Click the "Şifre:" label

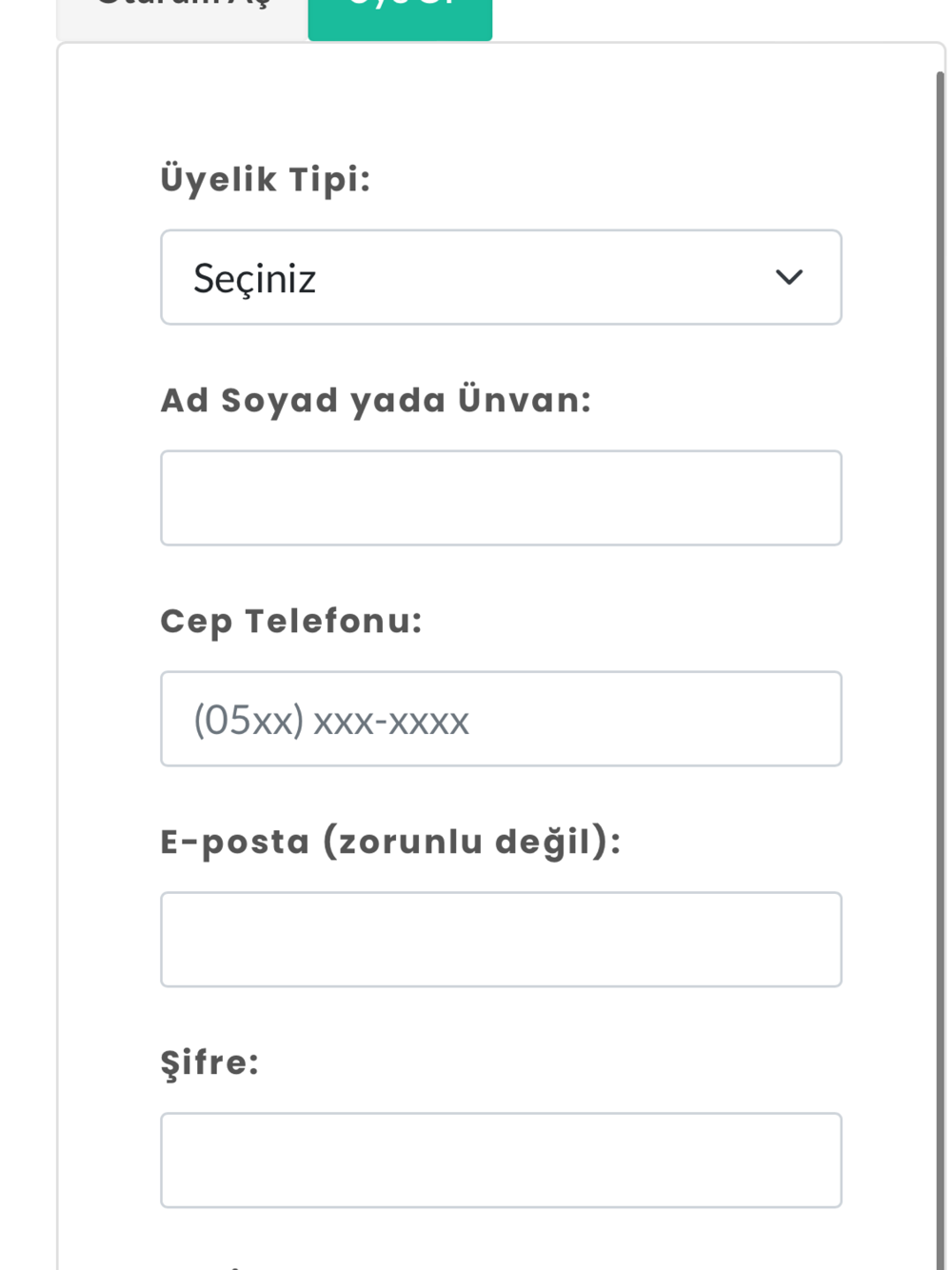point(209,1062)
